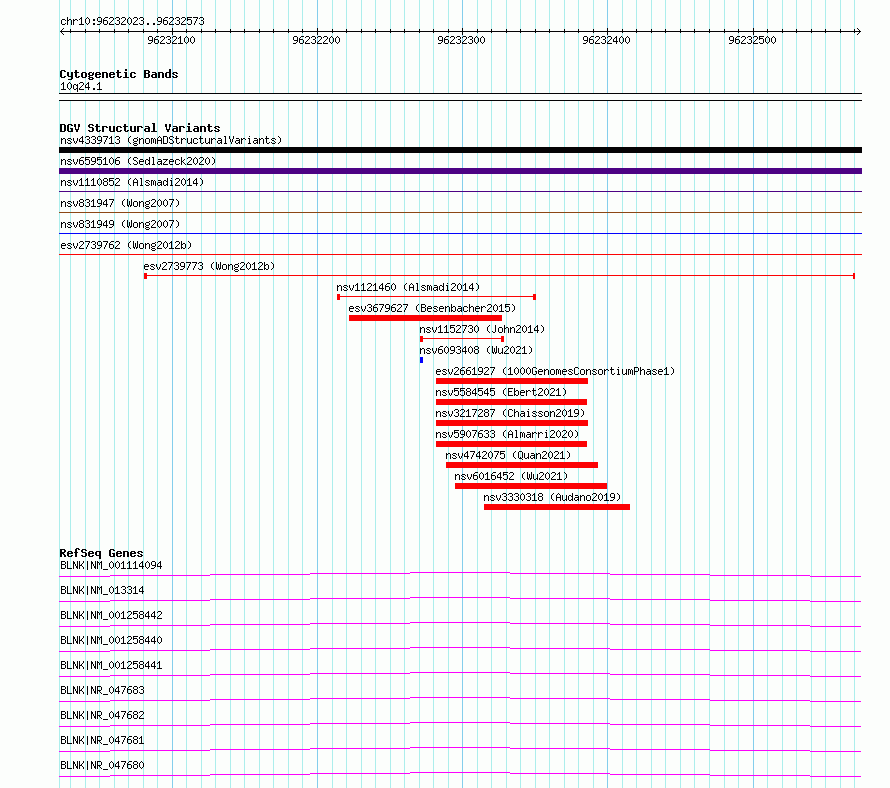This screenshot has height=788, width=890.
Task: Click ruler position 96232500
Action: click(x=752, y=40)
